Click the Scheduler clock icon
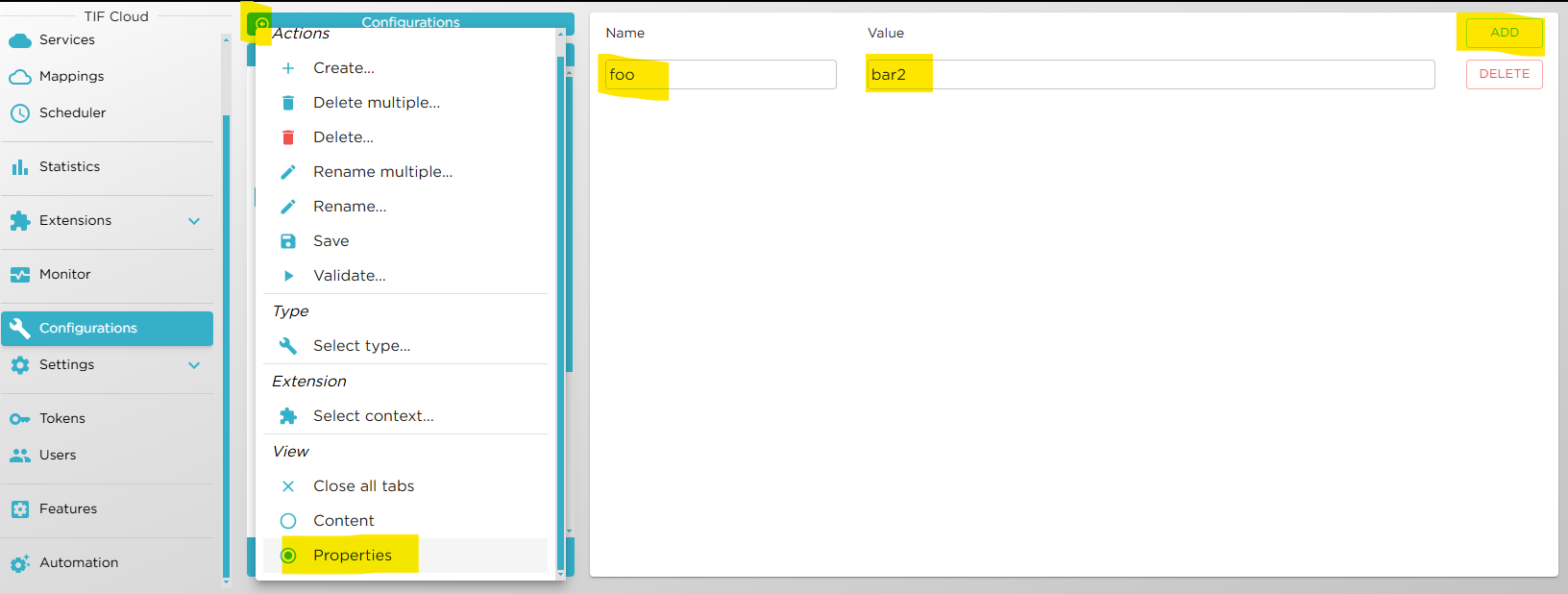 click(20, 113)
